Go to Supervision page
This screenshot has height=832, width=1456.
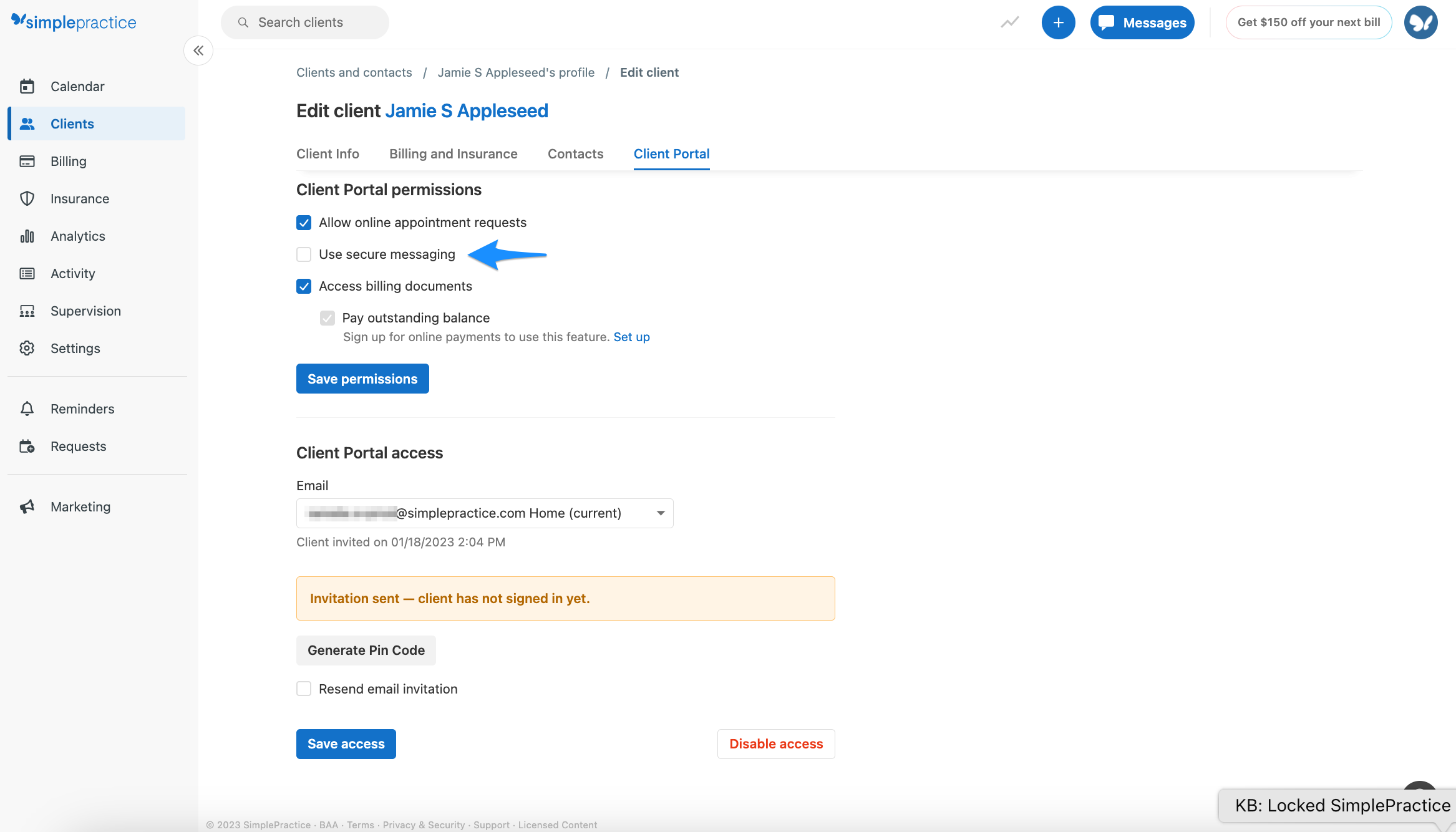97,311
